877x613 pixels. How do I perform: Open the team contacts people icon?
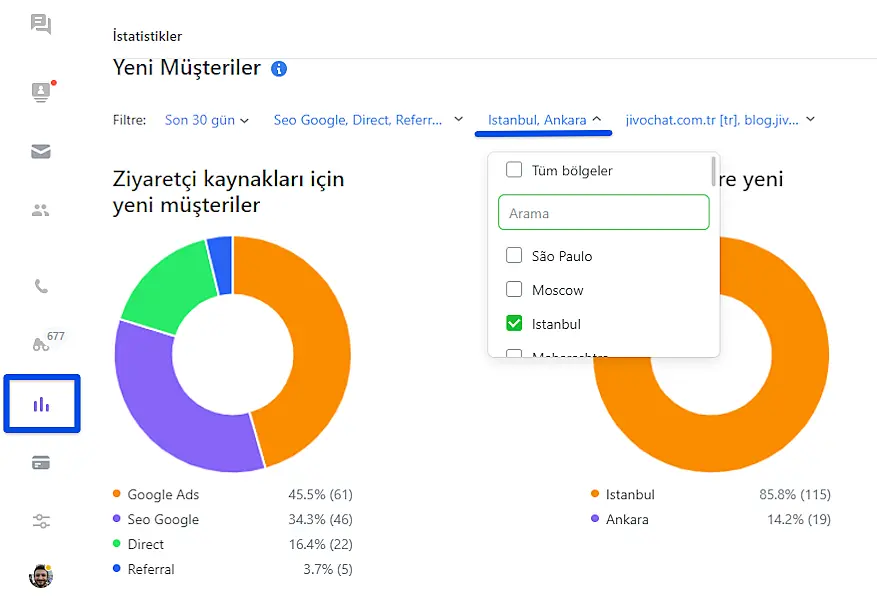coord(41,210)
